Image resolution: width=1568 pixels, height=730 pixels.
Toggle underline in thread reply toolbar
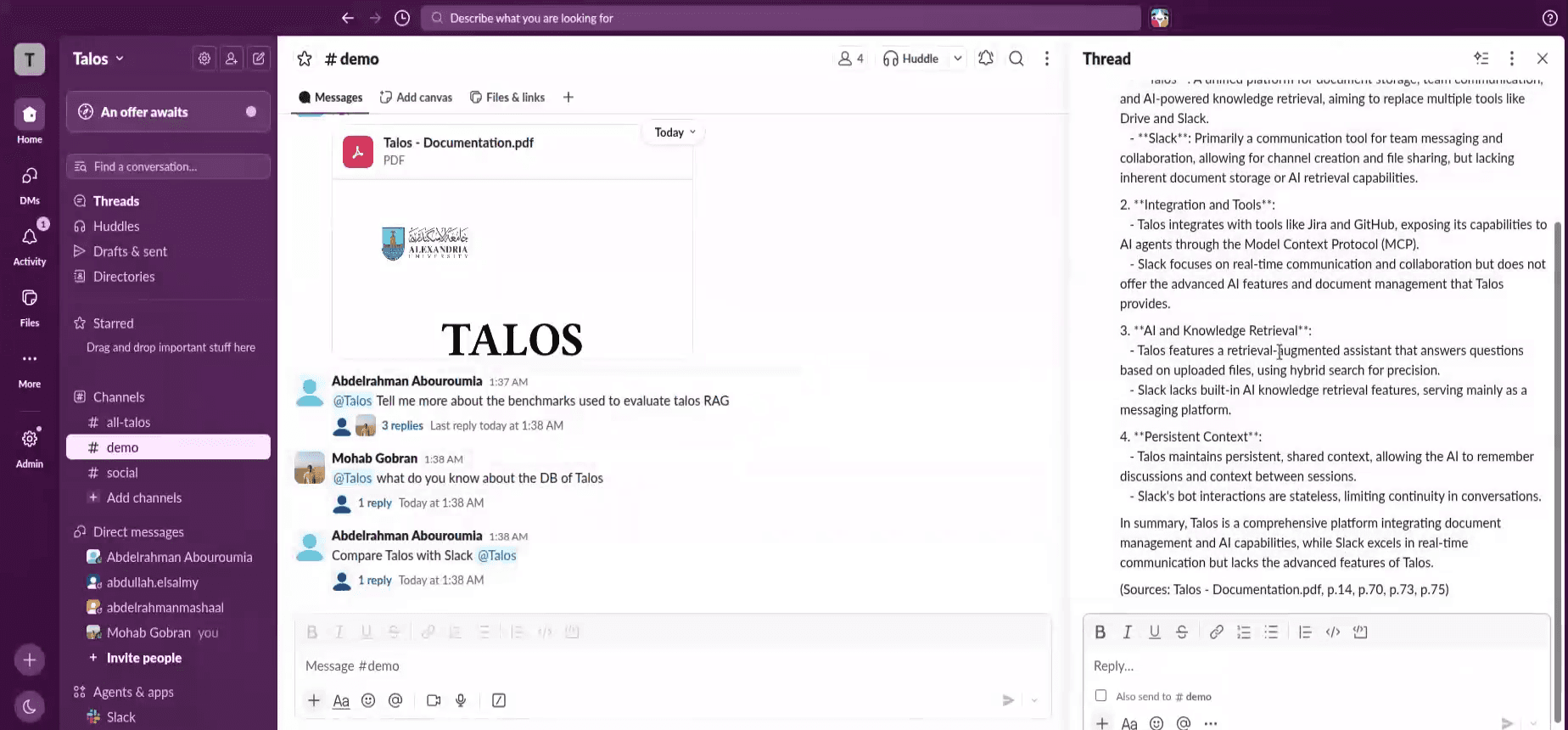[x=1155, y=632]
